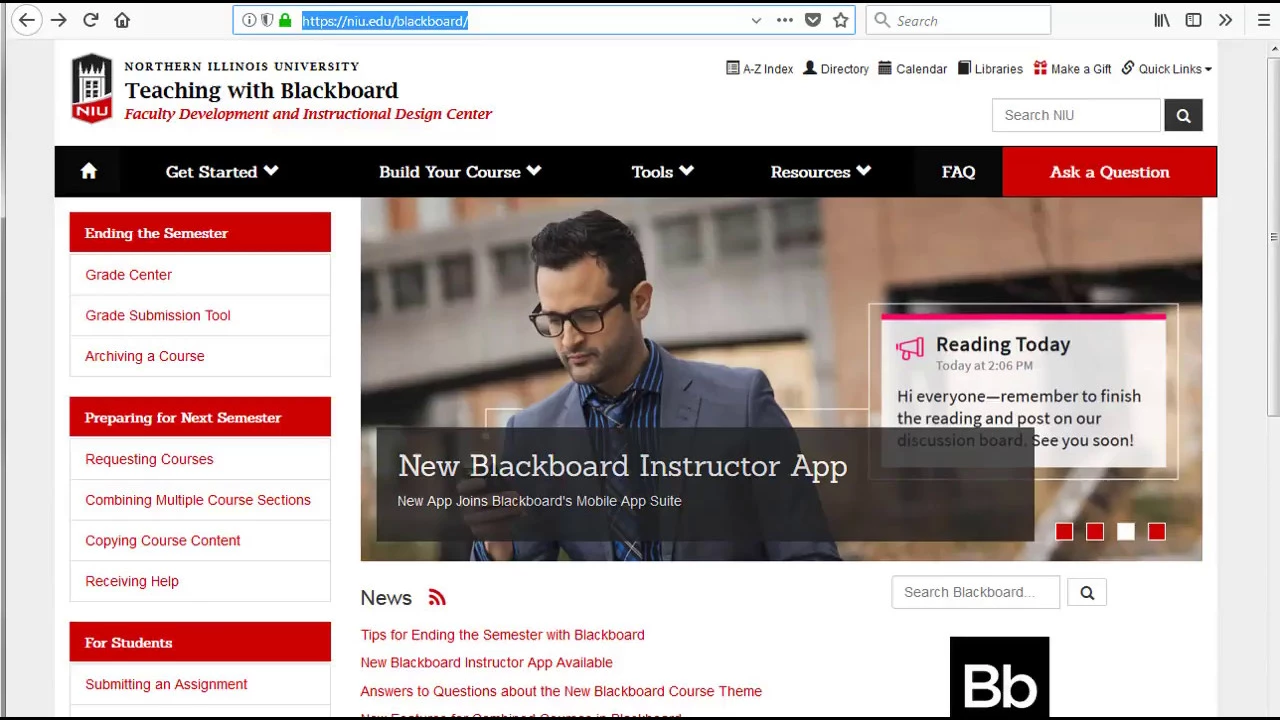Screen dimensions: 1280x720
Task: Click the Ask a Question button
Action: coord(1109,172)
